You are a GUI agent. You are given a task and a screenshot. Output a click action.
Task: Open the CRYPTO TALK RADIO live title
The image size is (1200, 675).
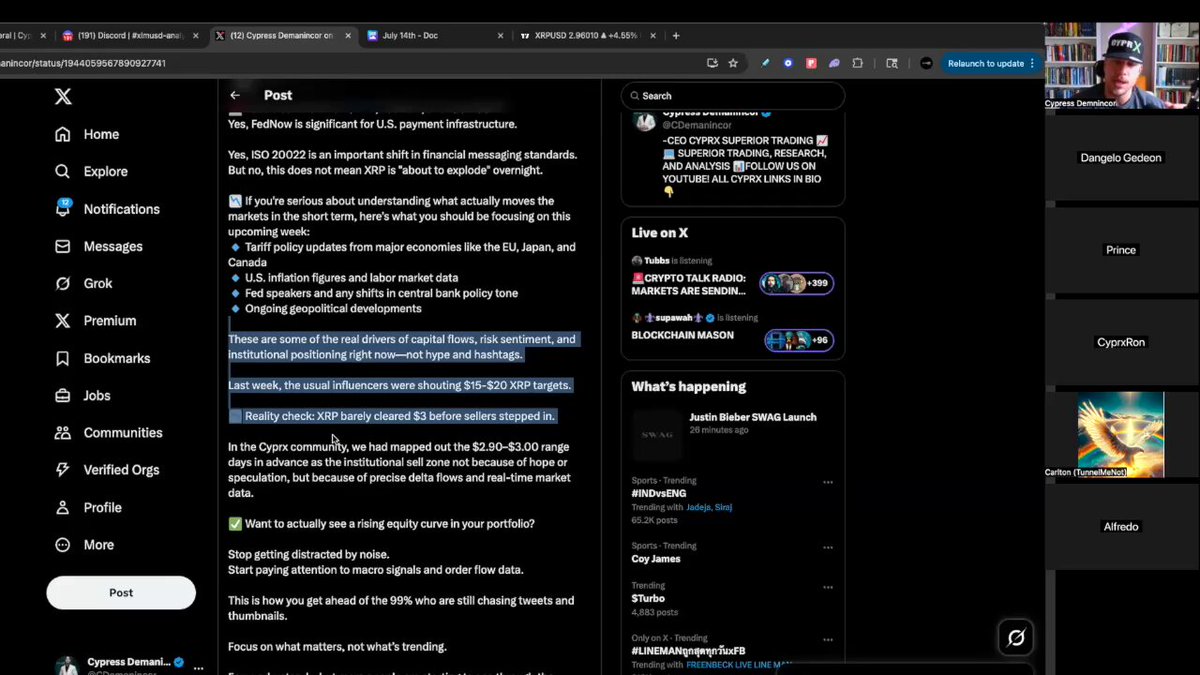coord(689,284)
